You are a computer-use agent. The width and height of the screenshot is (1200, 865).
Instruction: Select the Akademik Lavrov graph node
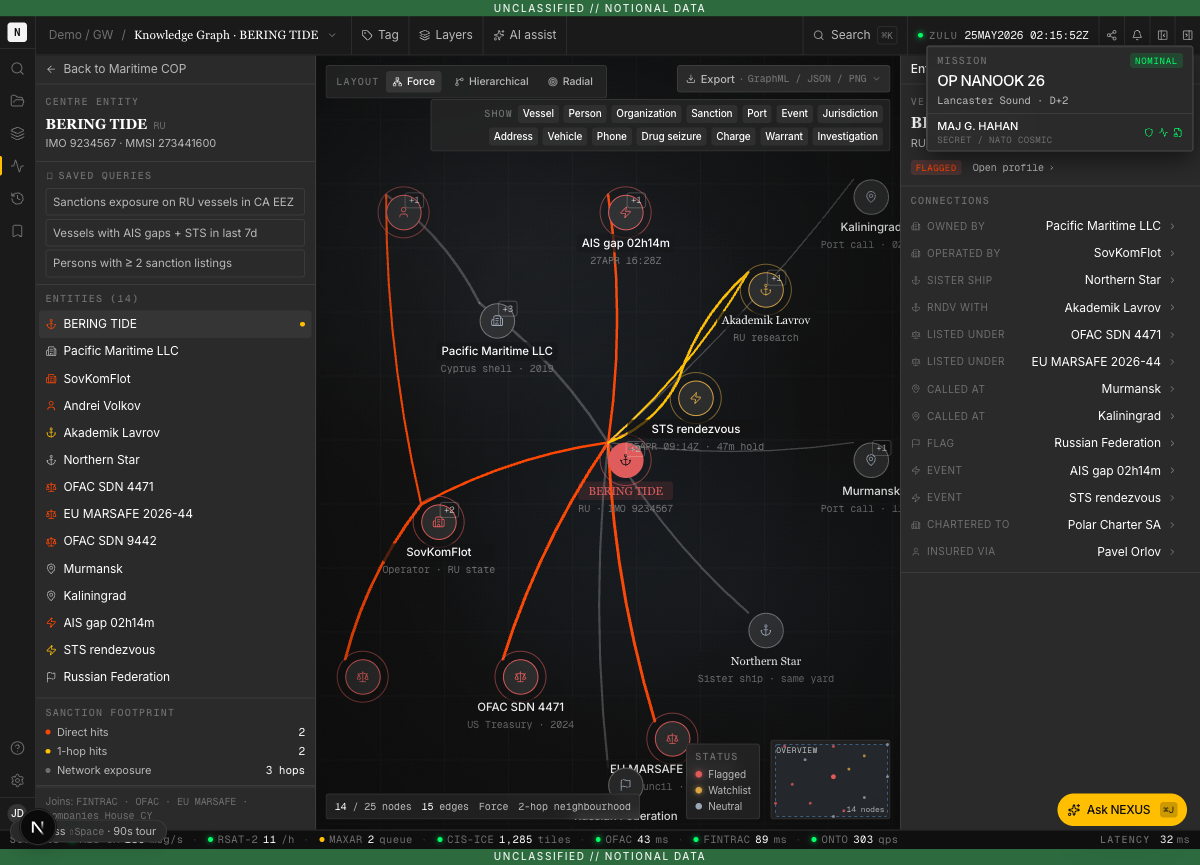click(x=766, y=290)
